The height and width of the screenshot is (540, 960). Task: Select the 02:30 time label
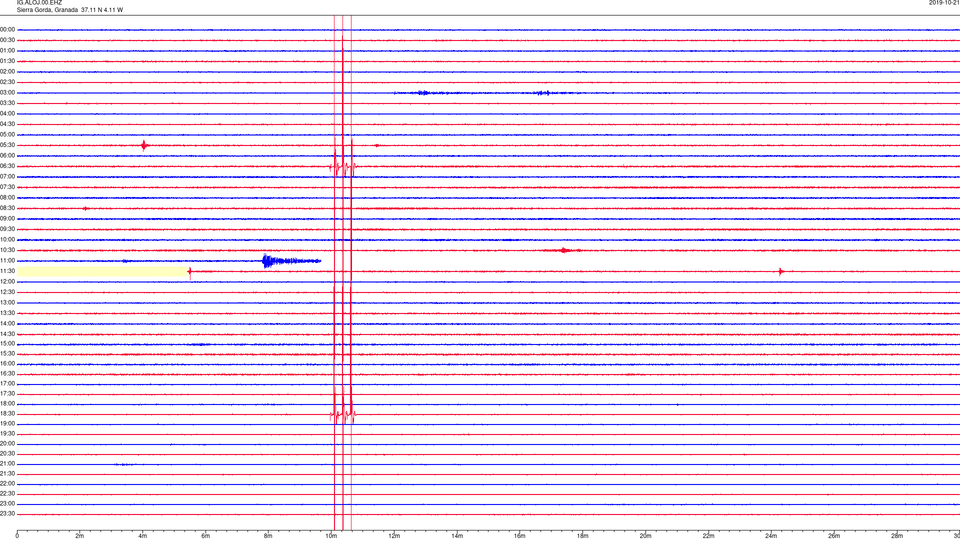pyautogui.click(x=7, y=82)
